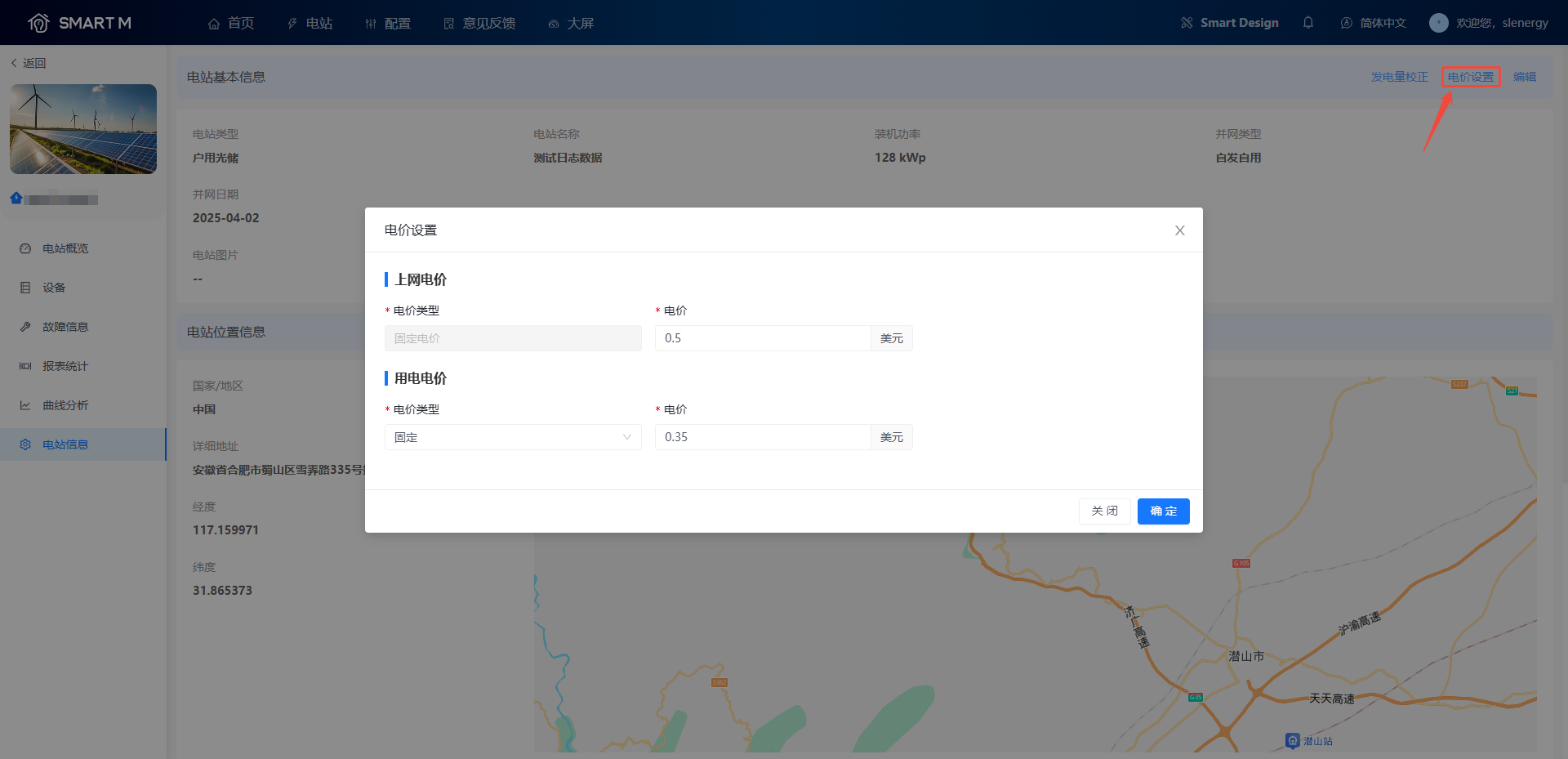
Task: Select 曲线分析 in the sidebar
Action: point(65,405)
